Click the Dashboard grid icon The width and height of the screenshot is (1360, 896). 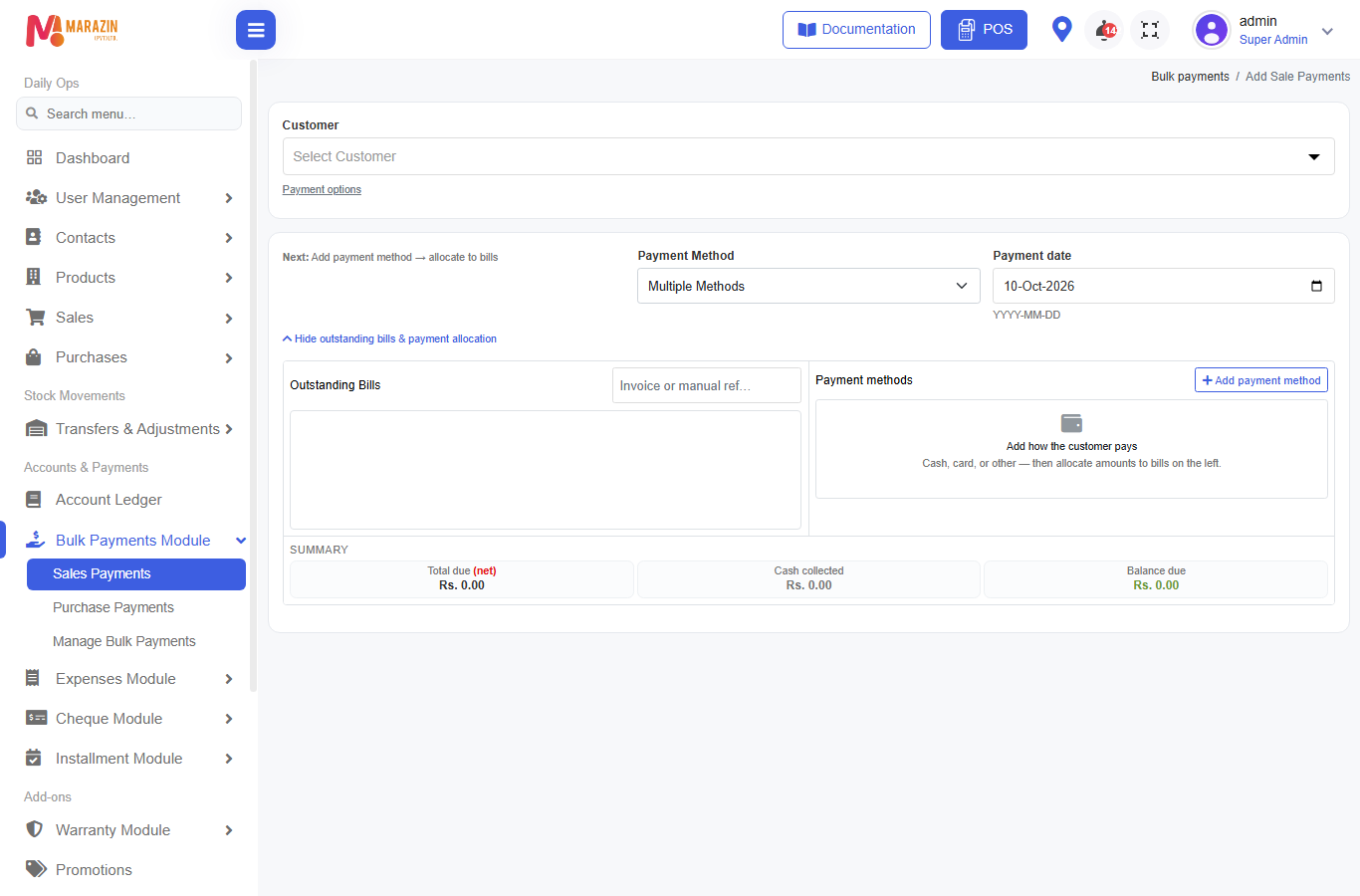tap(35, 157)
